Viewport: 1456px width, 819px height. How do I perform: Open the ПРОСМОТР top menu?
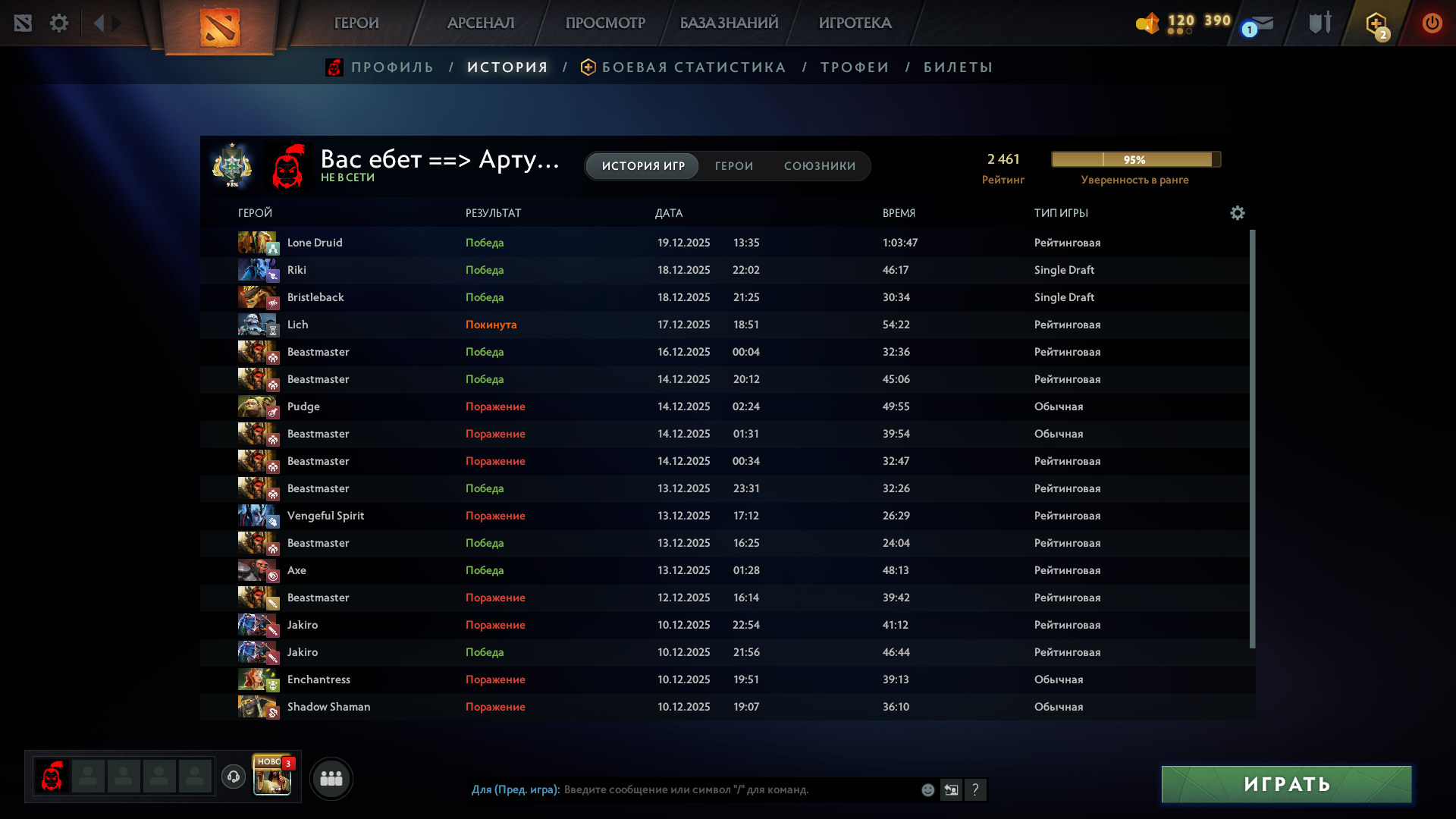(x=605, y=23)
